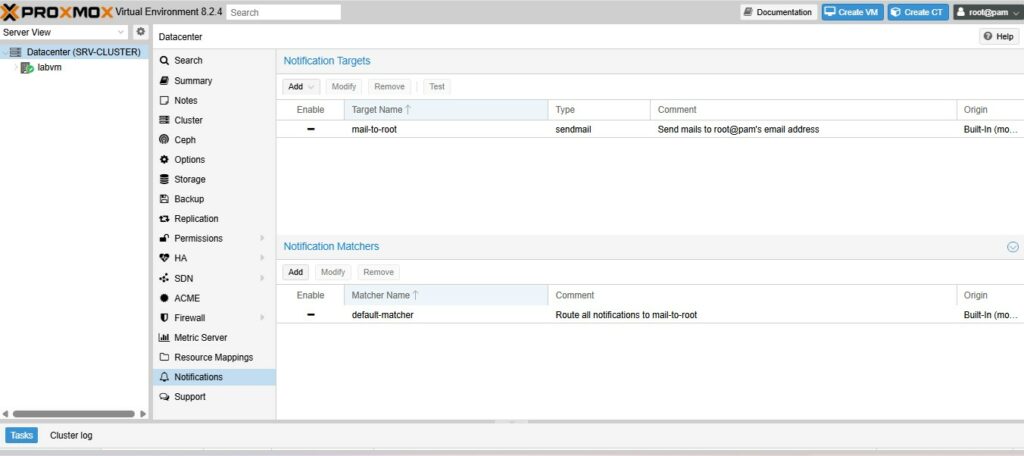Click Modify in Notification Targets toolbar

coord(344,86)
